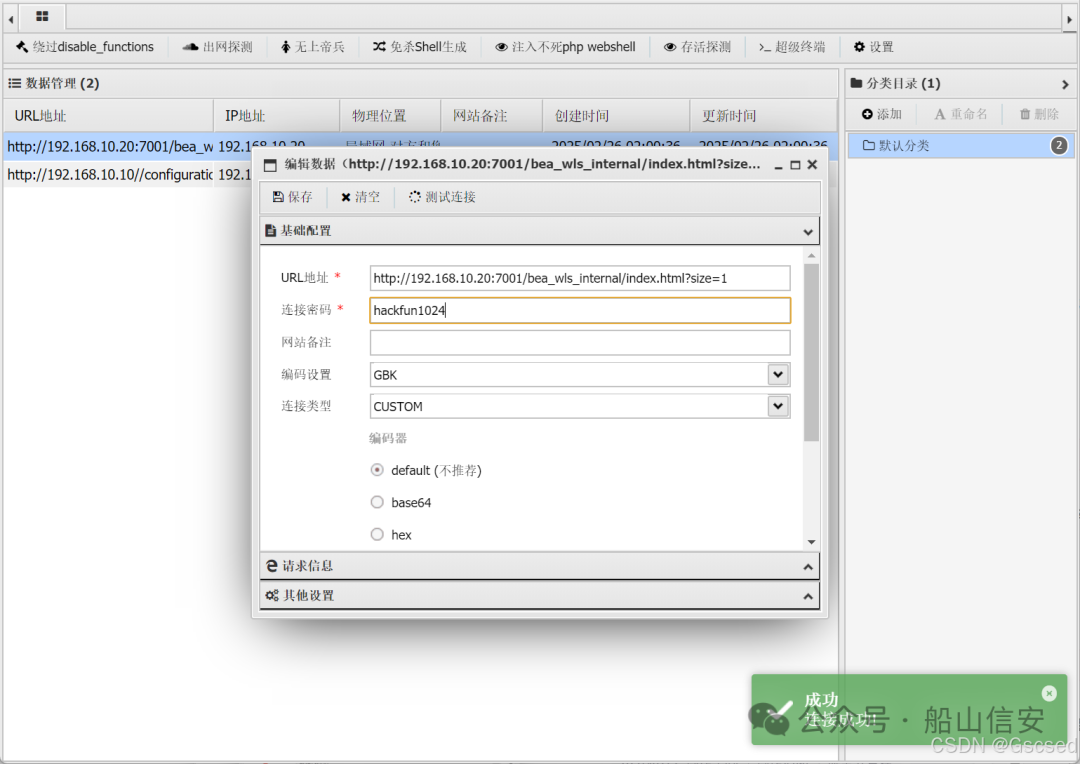Click the 重命名 category button
This screenshot has width=1080, height=764.
point(960,114)
